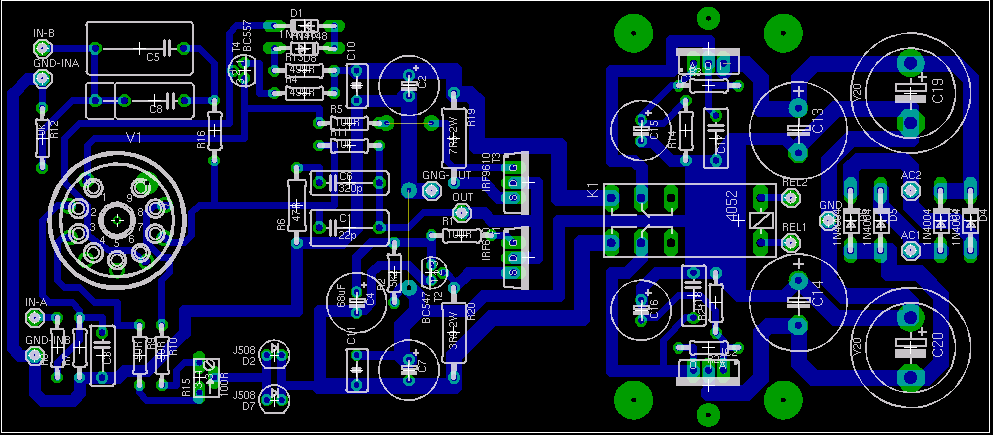This screenshot has width=993, height=435.
Task: Select J508 diode D7
Action: (276, 399)
